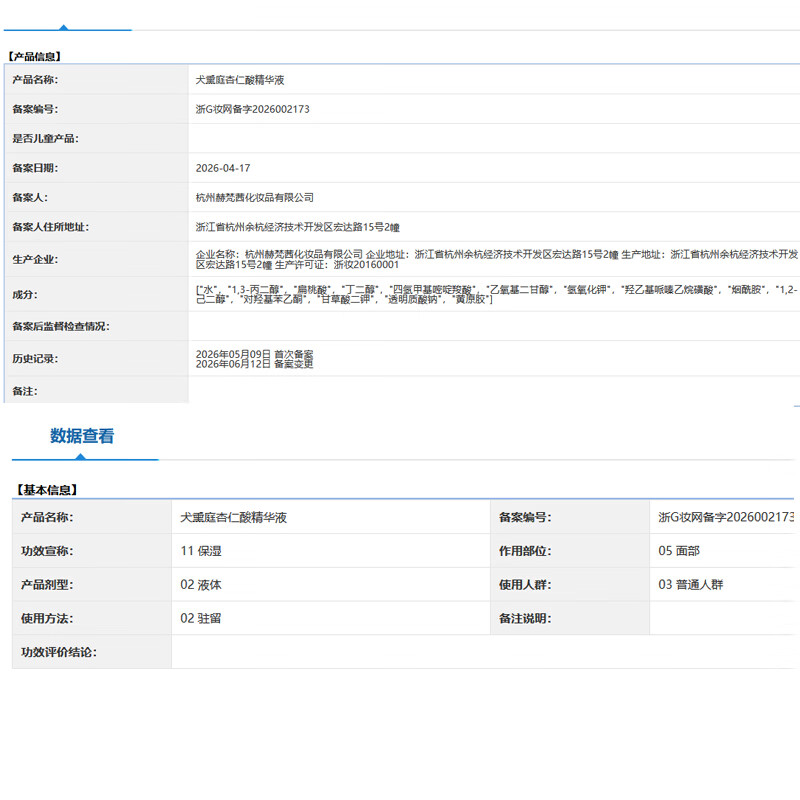Open the 数据查看 tab heading
Image resolution: width=800 pixels, height=800 pixels.
(82, 436)
